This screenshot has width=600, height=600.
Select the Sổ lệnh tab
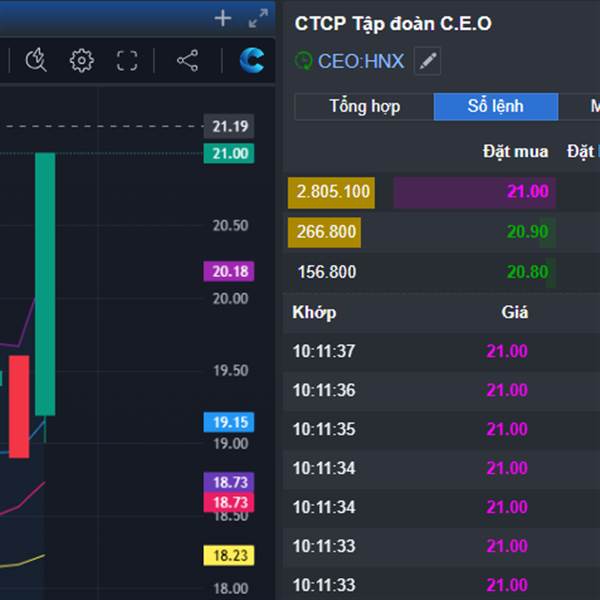496,106
